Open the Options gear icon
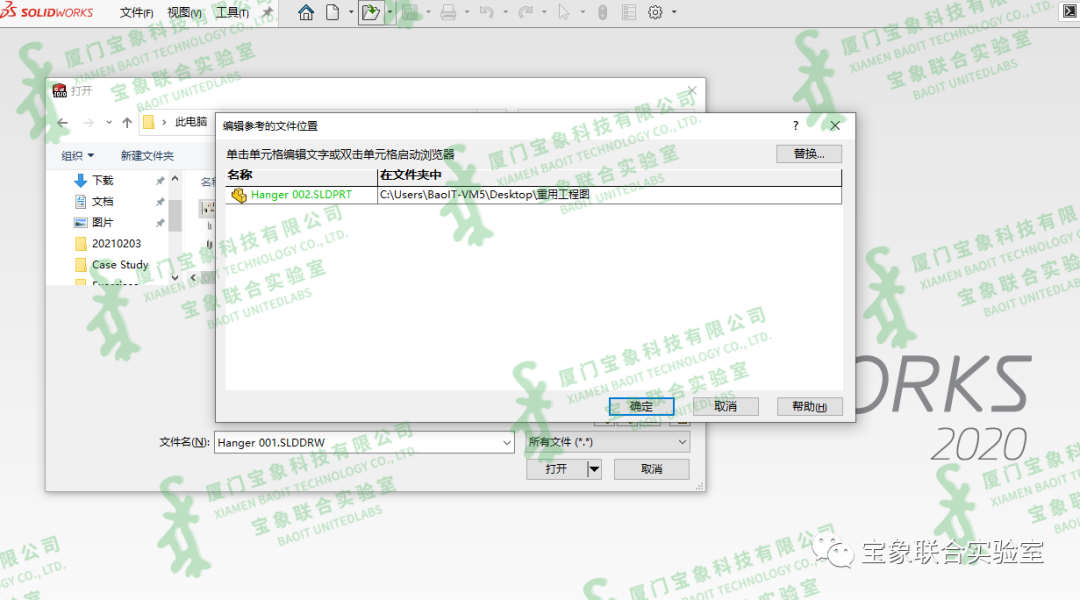The height and width of the screenshot is (600, 1080). point(655,12)
